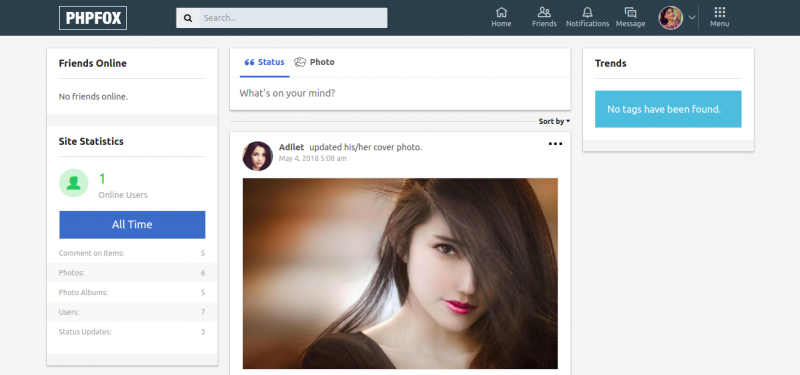This screenshot has height=375, width=800.
Task: Switch to the Status tab
Action: 264,62
